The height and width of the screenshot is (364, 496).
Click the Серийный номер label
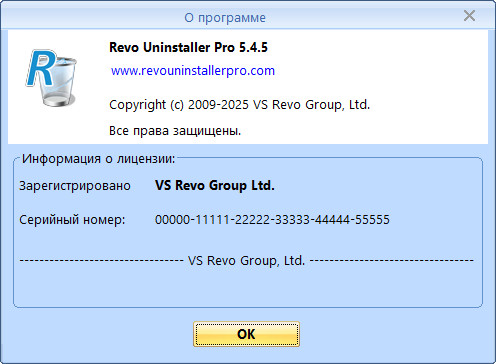(72, 220)
